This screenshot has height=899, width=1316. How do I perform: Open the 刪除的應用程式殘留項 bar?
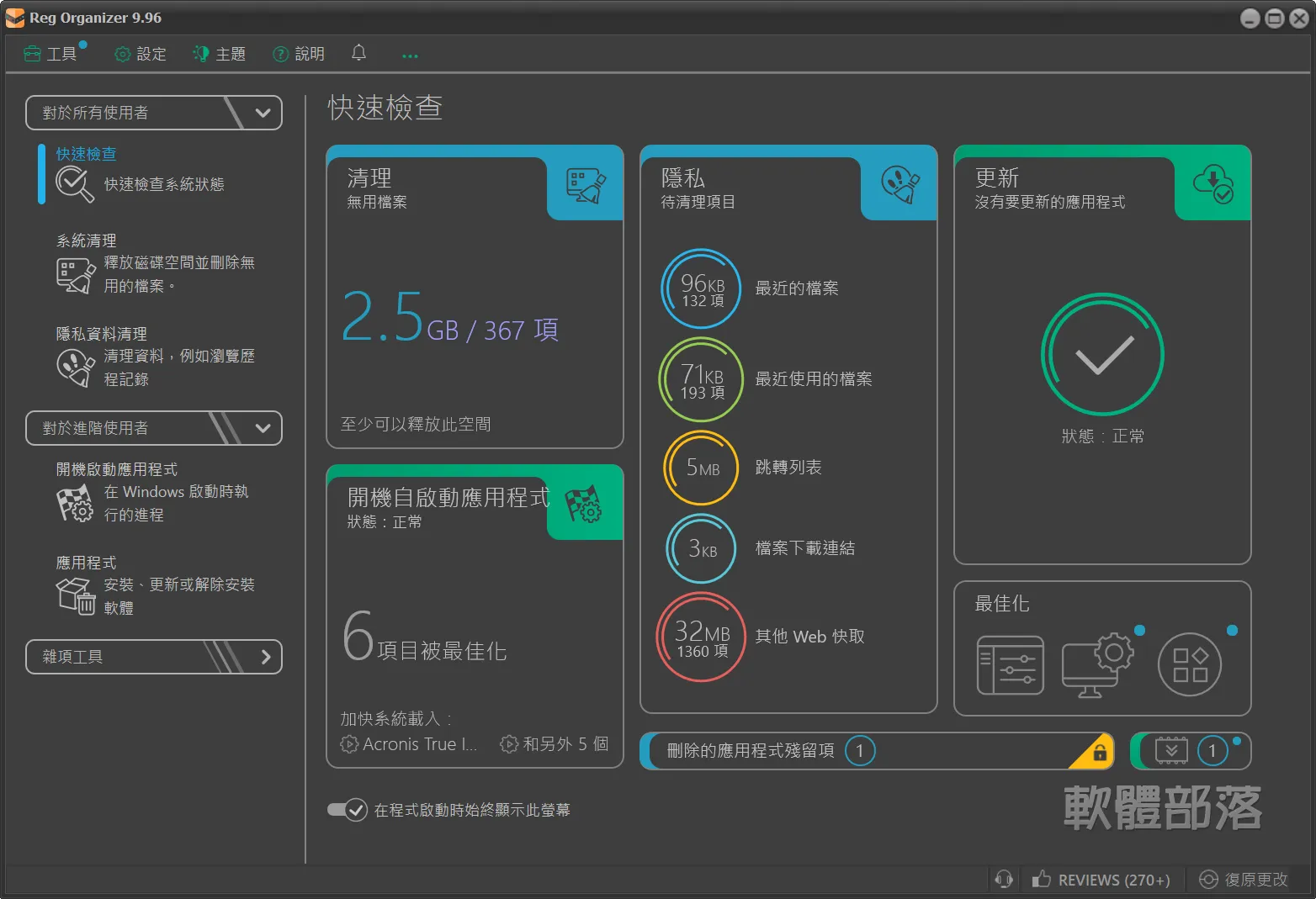click(x=877, y=751)
